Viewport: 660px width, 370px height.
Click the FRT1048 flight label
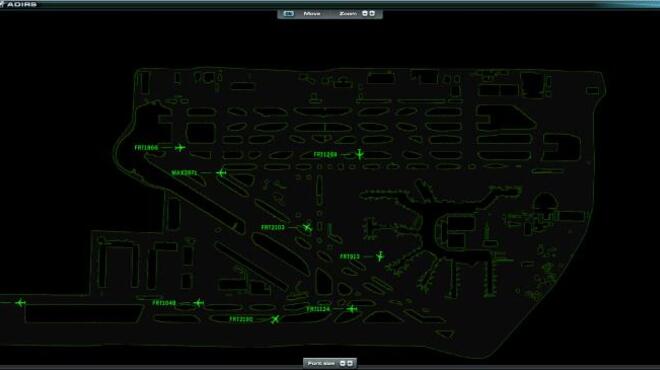coord(164,303)
